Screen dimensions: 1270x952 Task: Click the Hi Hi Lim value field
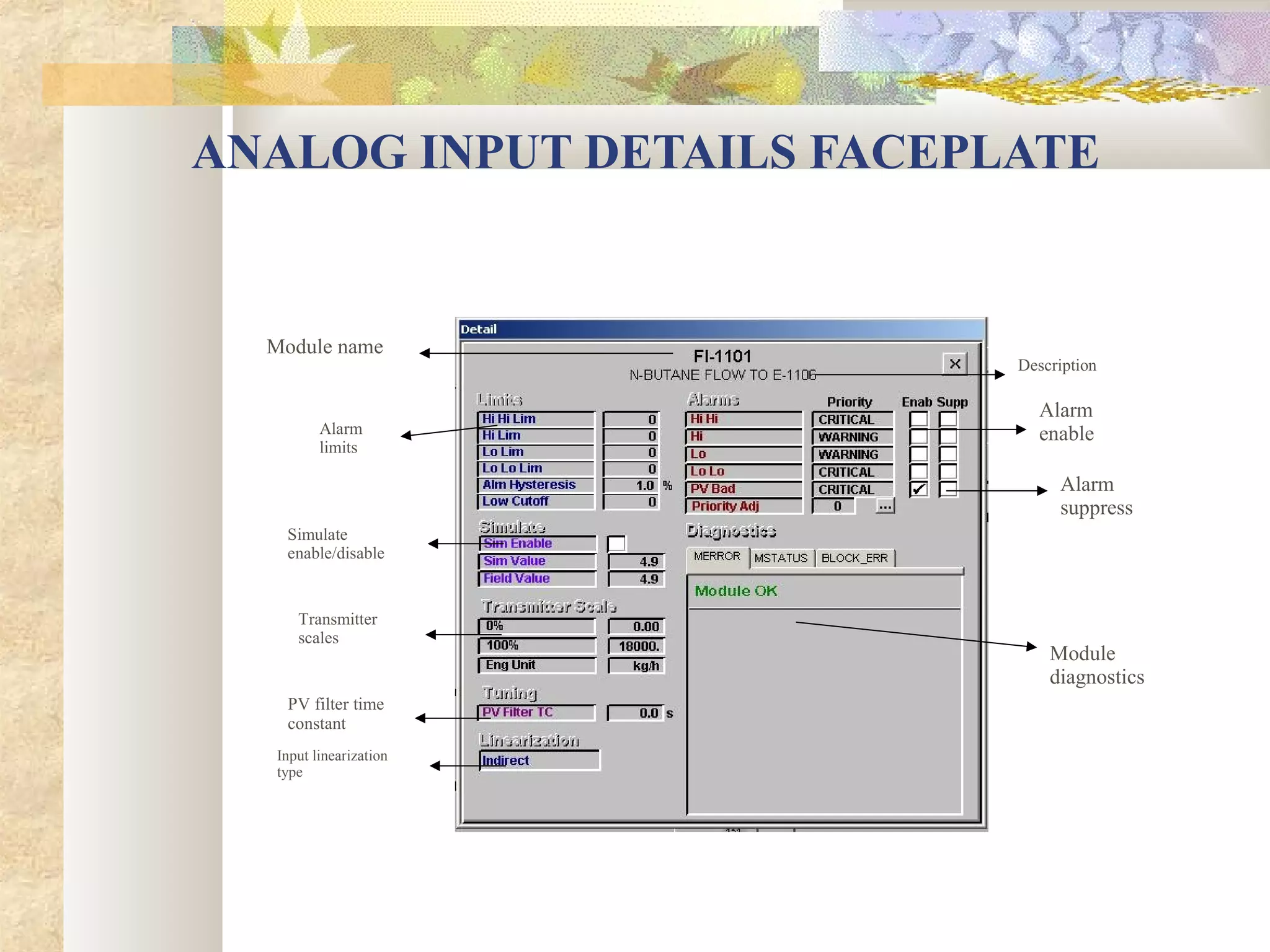(x=631, y=420)
